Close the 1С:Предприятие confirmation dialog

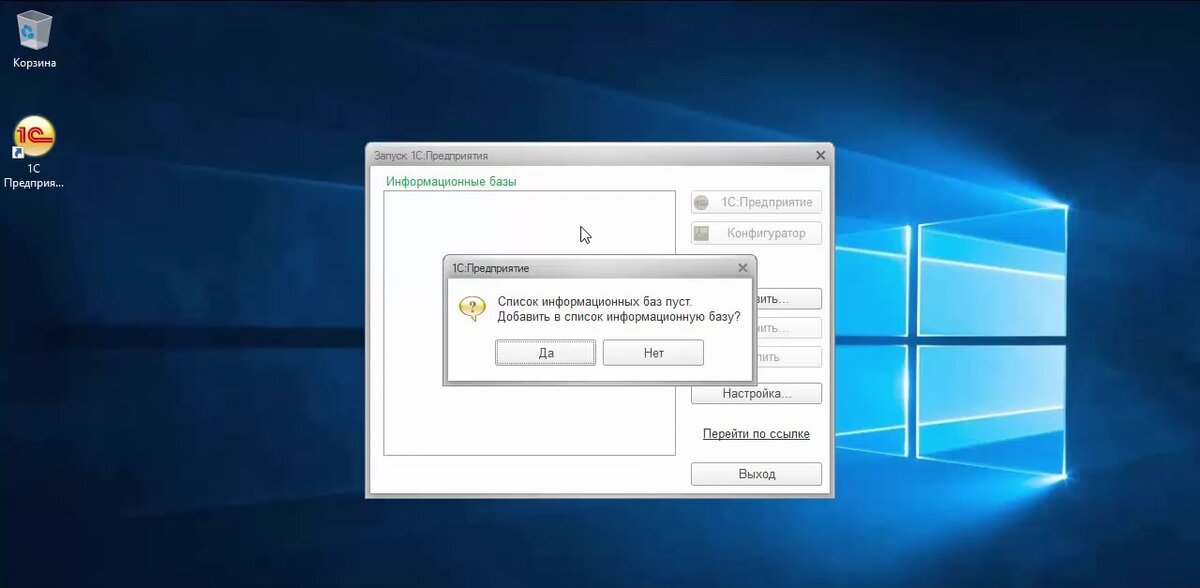point(741,267)
